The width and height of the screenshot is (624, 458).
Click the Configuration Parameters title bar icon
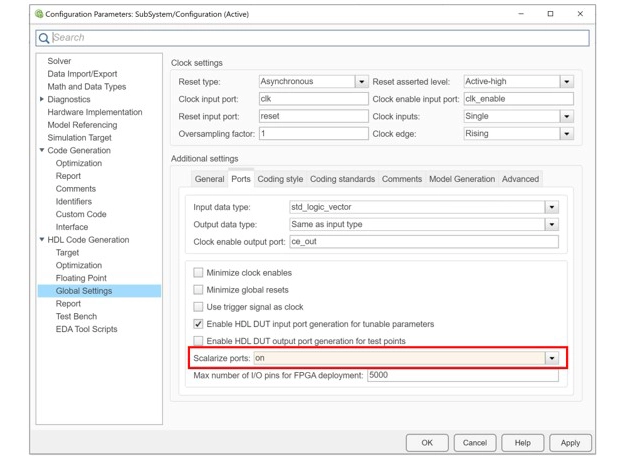(38, 14)
